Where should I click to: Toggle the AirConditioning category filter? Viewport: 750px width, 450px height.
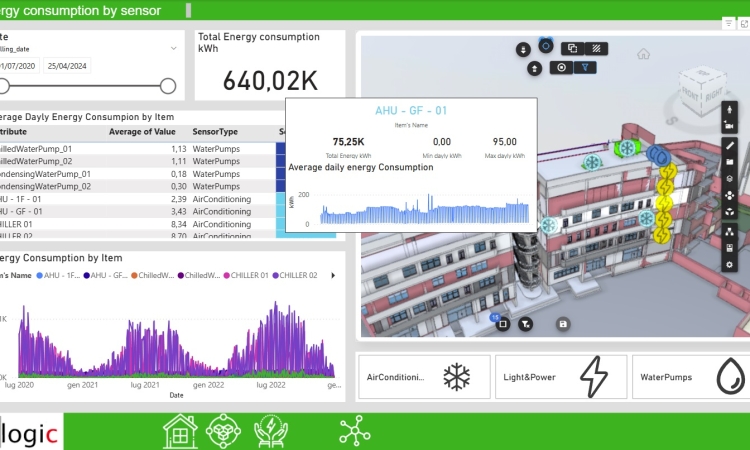coord(424,378)
